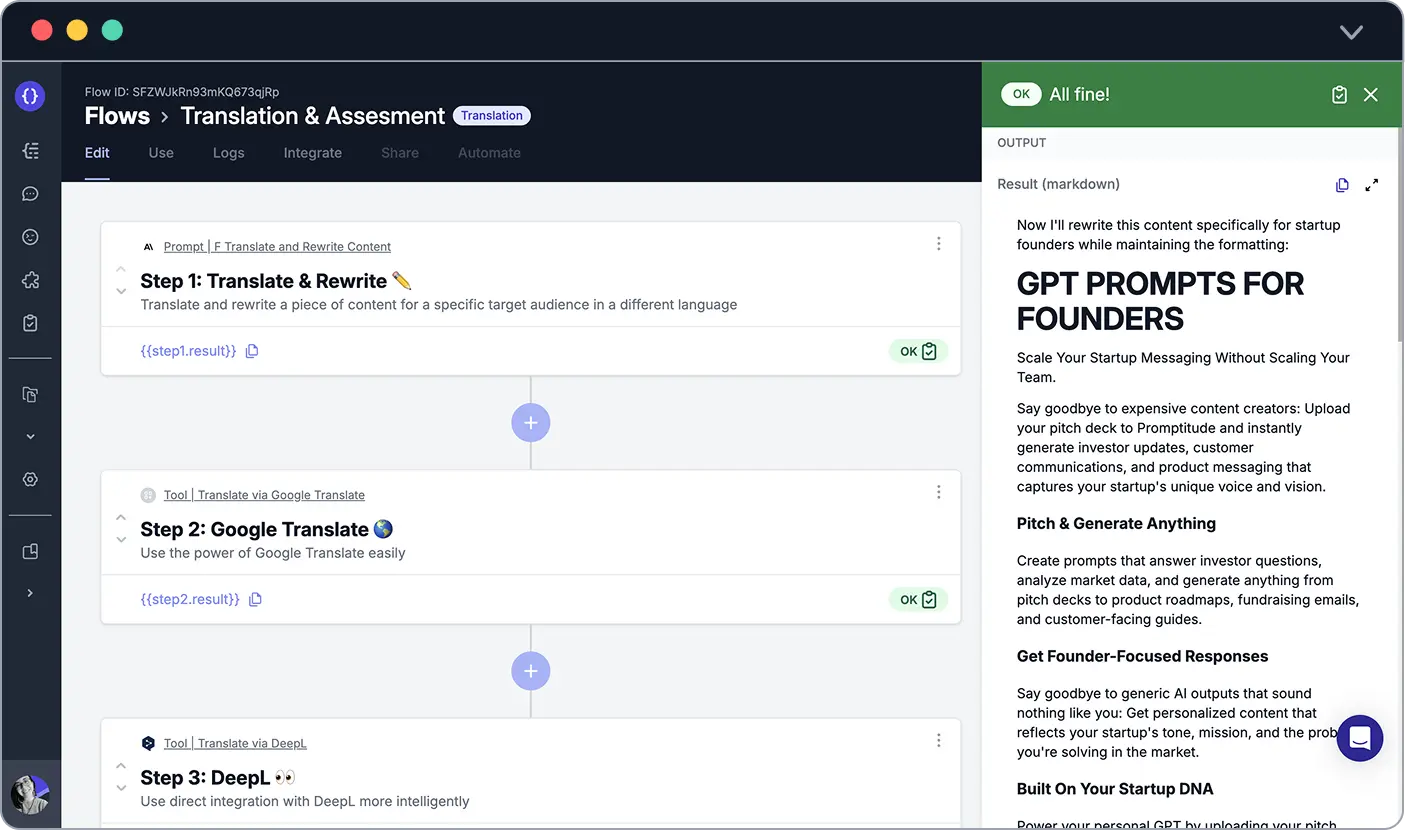Move Step 2 down with arrow

click(x=121, y=540)
